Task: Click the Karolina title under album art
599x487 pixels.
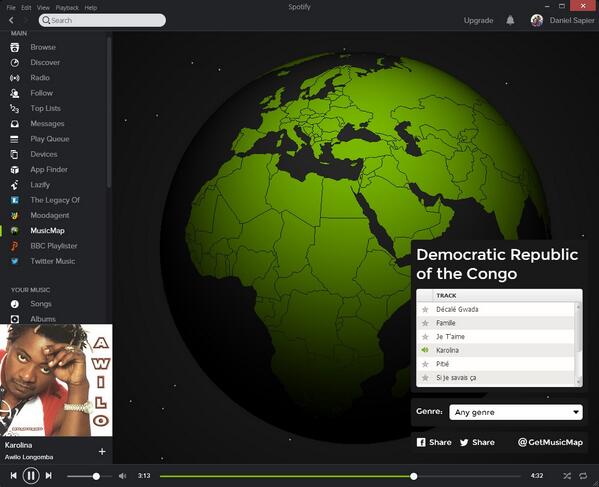Action: point(18,445)
